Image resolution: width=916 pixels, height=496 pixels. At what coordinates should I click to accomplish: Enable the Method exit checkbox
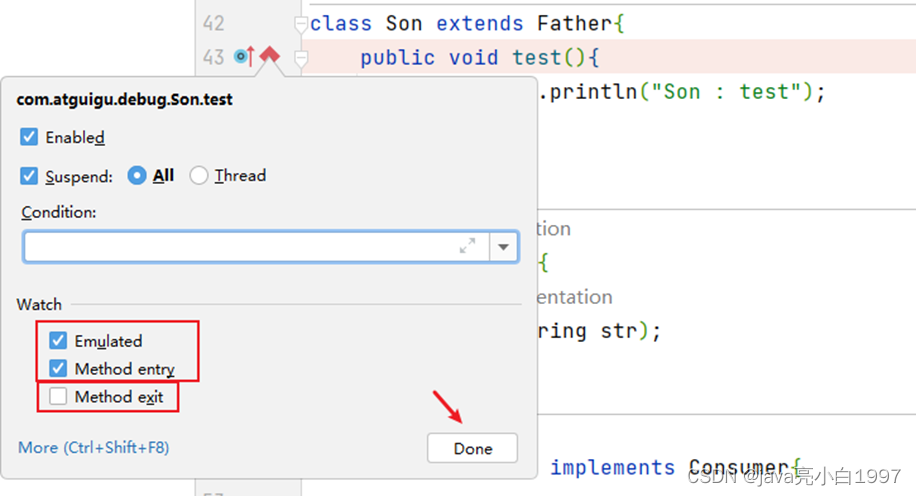tap(58, 396)
